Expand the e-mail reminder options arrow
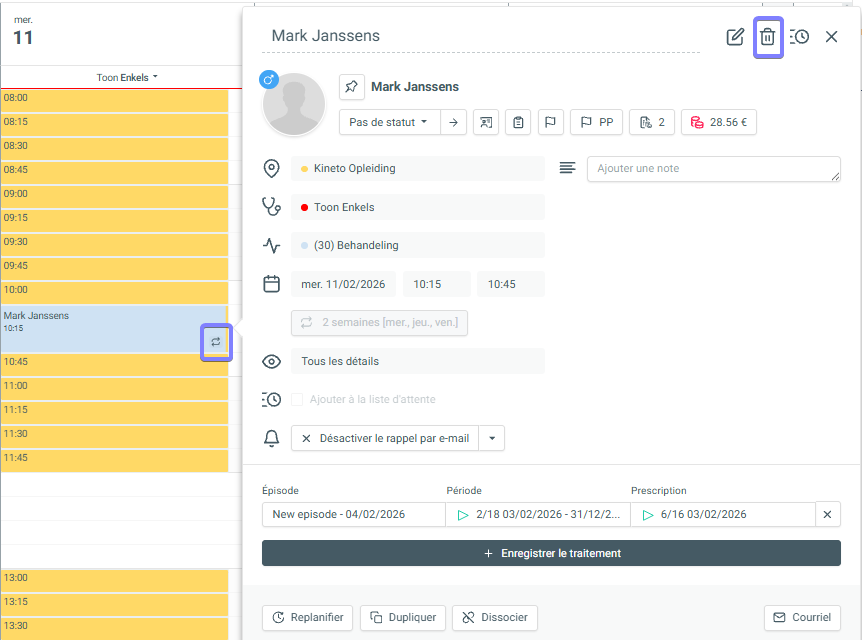 (492, 438)
